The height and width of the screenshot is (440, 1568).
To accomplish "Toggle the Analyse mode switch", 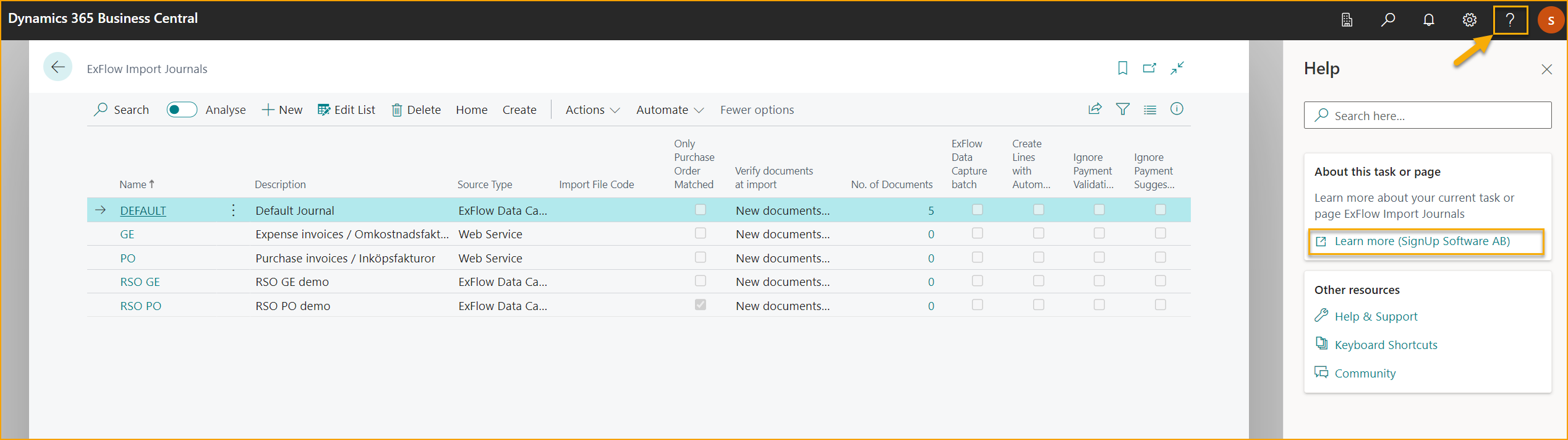I will click(x=182, y=110).
